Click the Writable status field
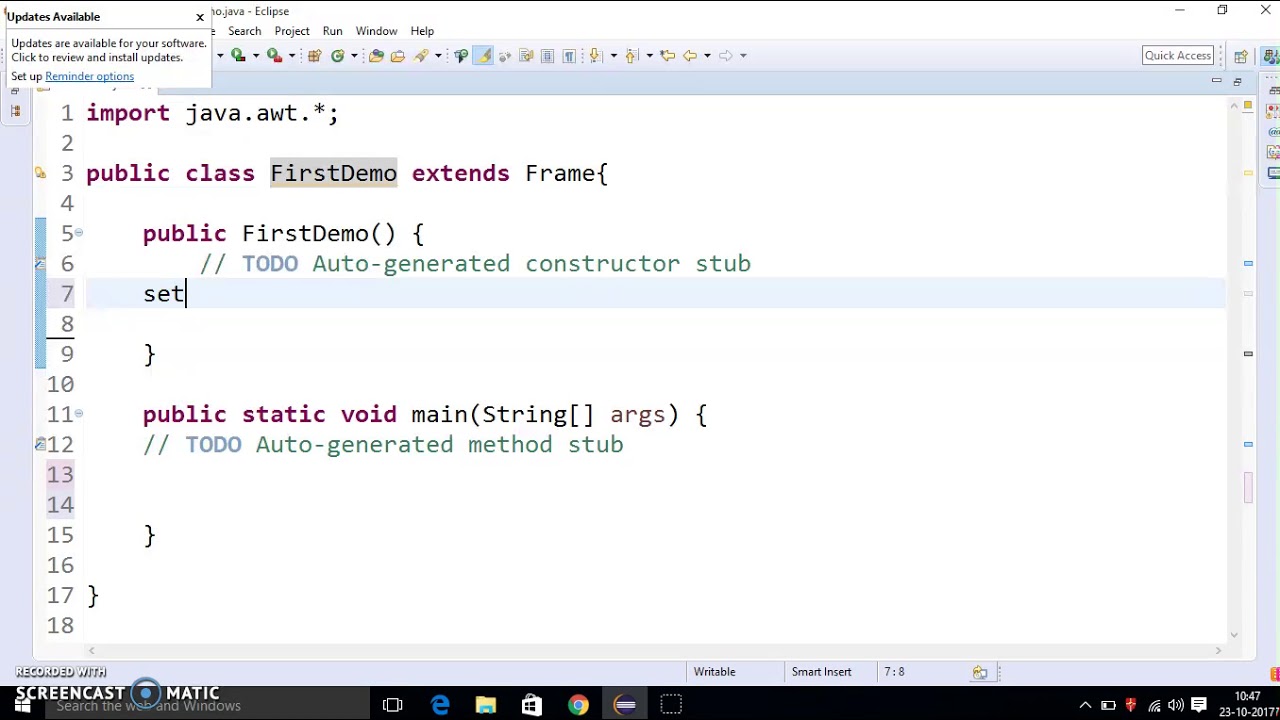Viewport: 1280px width, 720px height. [x=714, y=672]
